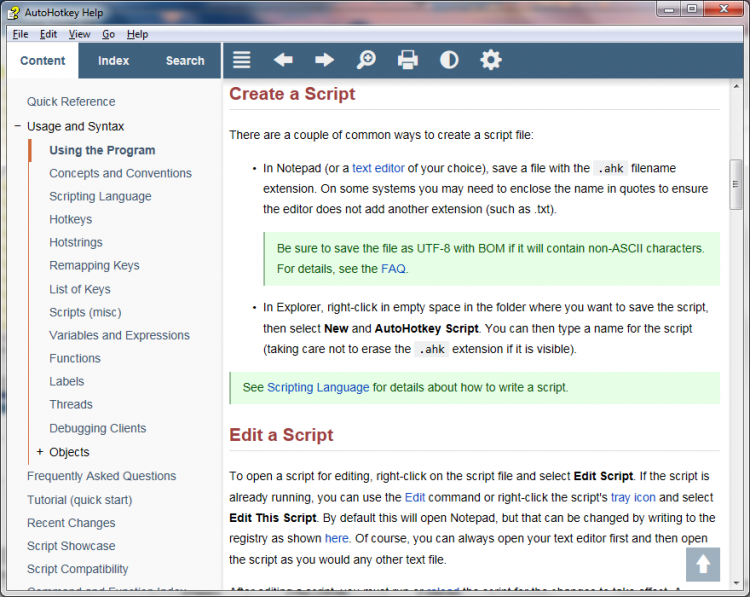Viewport: 750px width, 597px height.
Task: Open Variables and Expressions topic
Action: (119, 335)
